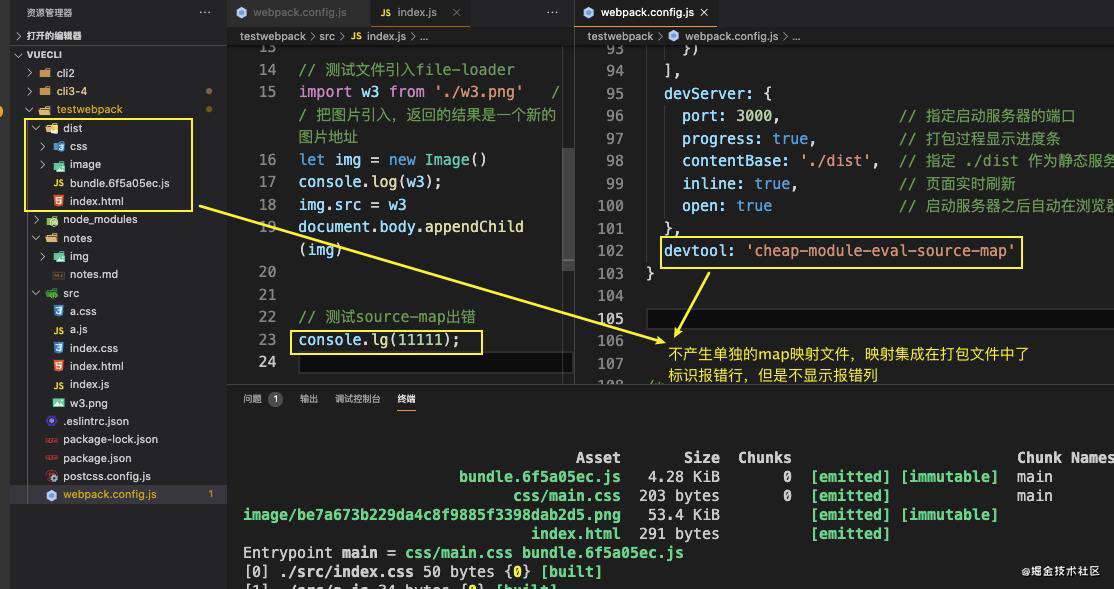The image size is (1114, 589).
Task: Open w3.png in the src folder
Action: (89, 403)
